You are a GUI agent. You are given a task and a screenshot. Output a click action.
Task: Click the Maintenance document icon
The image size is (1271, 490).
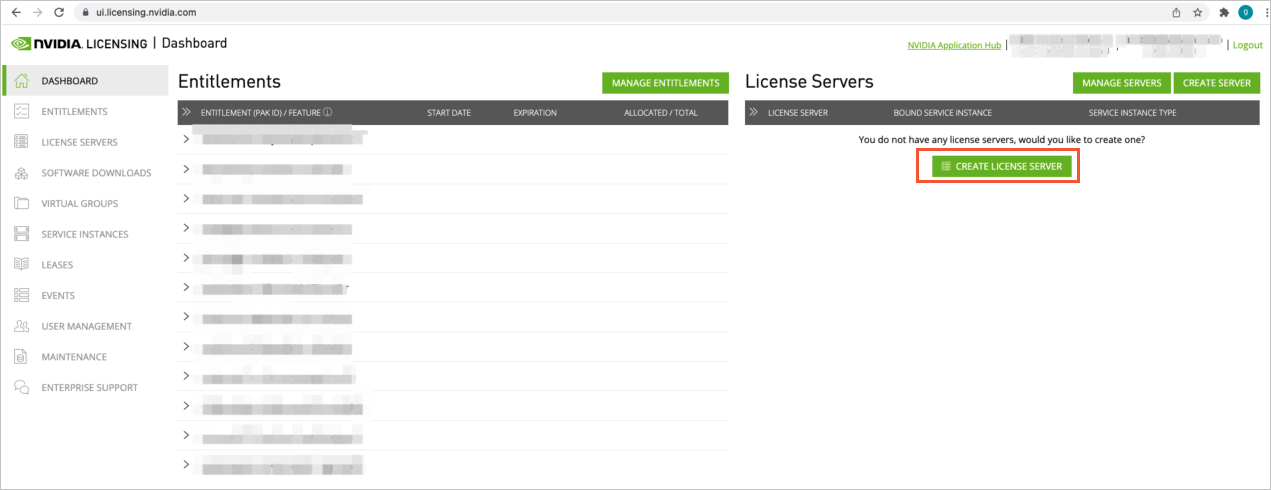[x=22, y=357]
